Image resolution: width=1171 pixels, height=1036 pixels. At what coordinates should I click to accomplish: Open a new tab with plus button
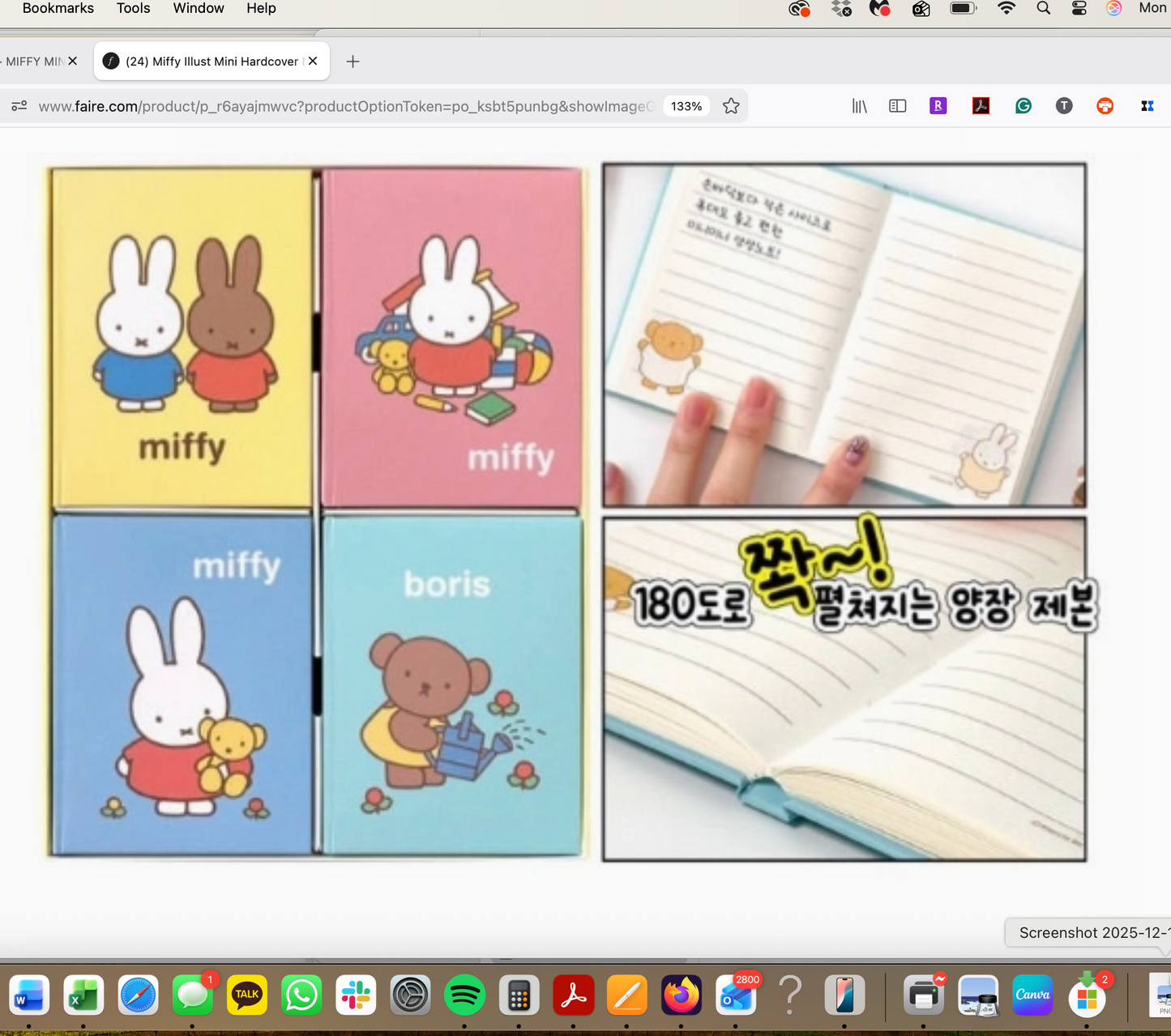353,62
